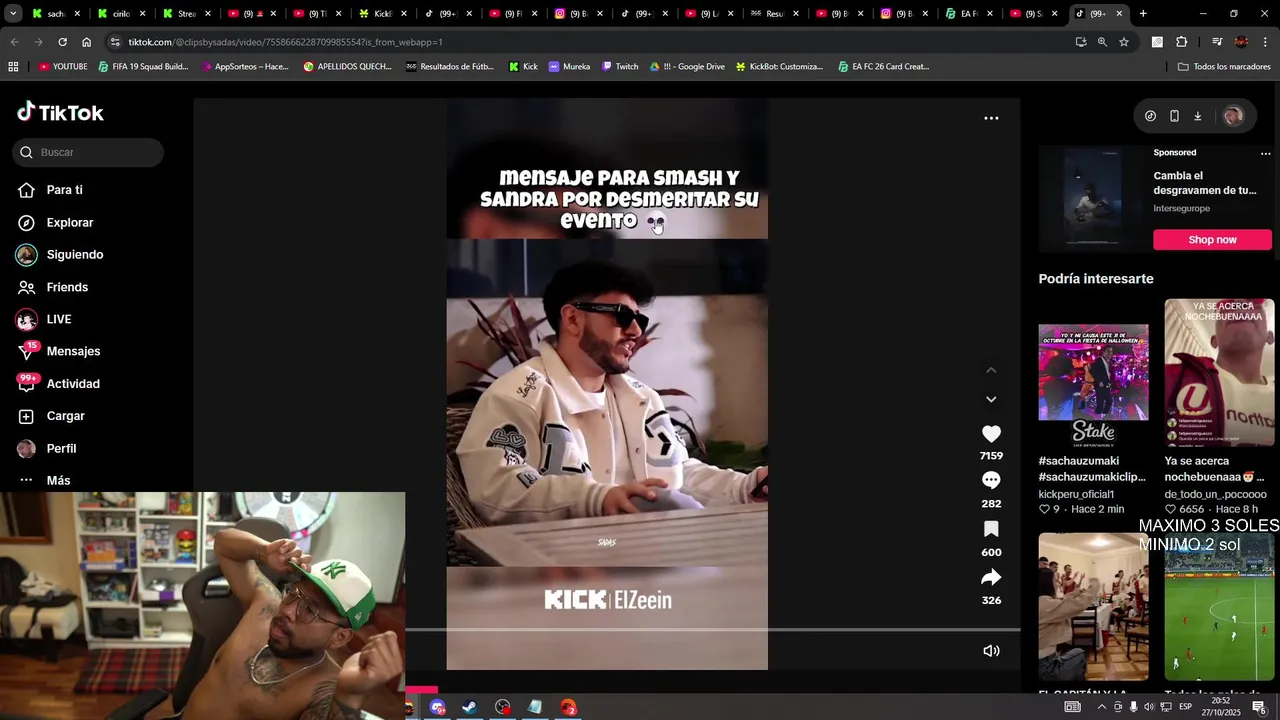Screen dimensions: 1280x720
Task: Click the Buscar search field
Action: pyautogui.click(x=88, y=152)
